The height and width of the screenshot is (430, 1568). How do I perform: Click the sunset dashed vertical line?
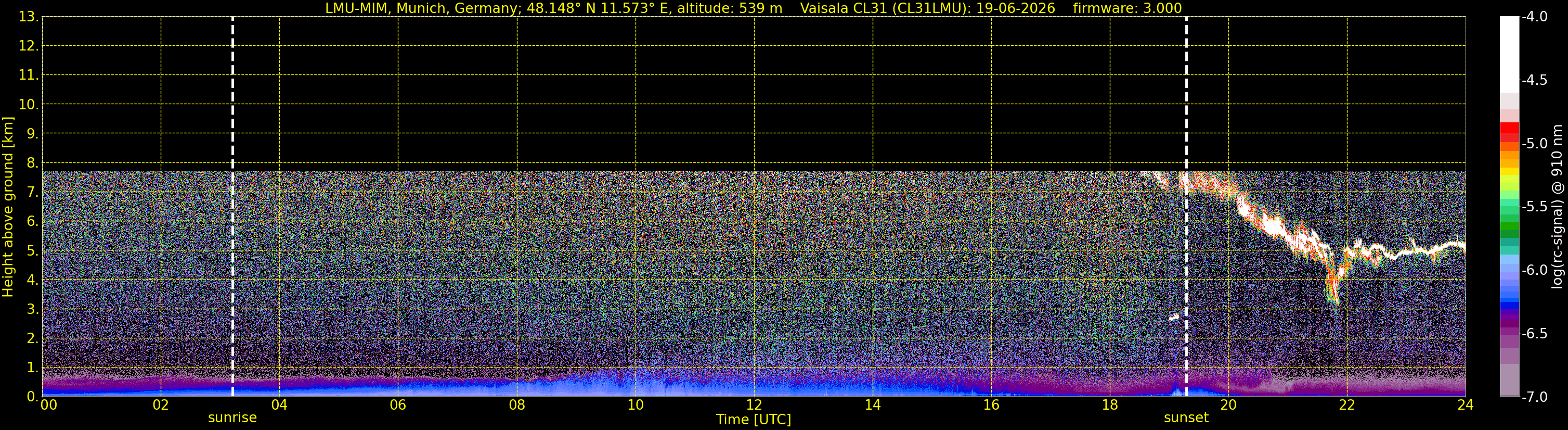coord(1186,207)
